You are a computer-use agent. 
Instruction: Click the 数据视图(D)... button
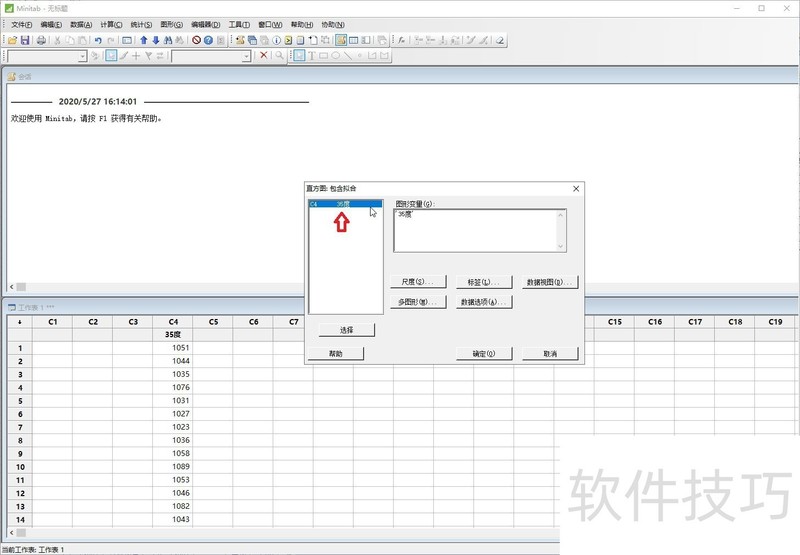click(x=550, y=282)
